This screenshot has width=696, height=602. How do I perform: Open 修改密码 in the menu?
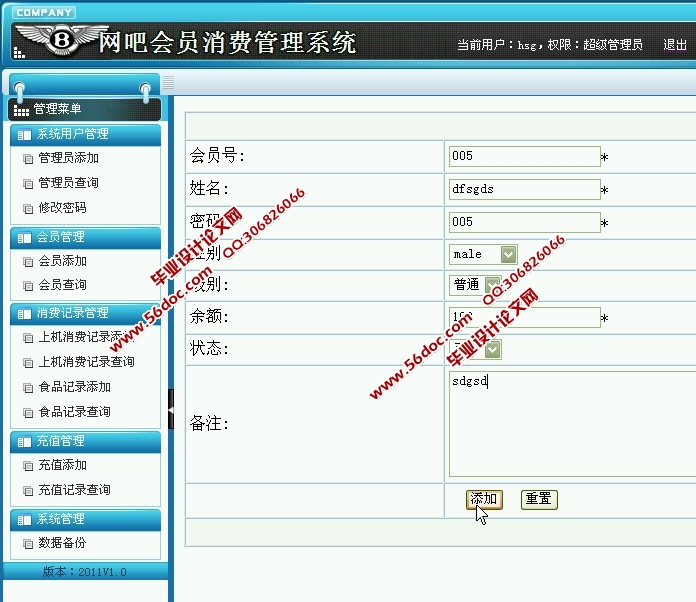point(62,208)
